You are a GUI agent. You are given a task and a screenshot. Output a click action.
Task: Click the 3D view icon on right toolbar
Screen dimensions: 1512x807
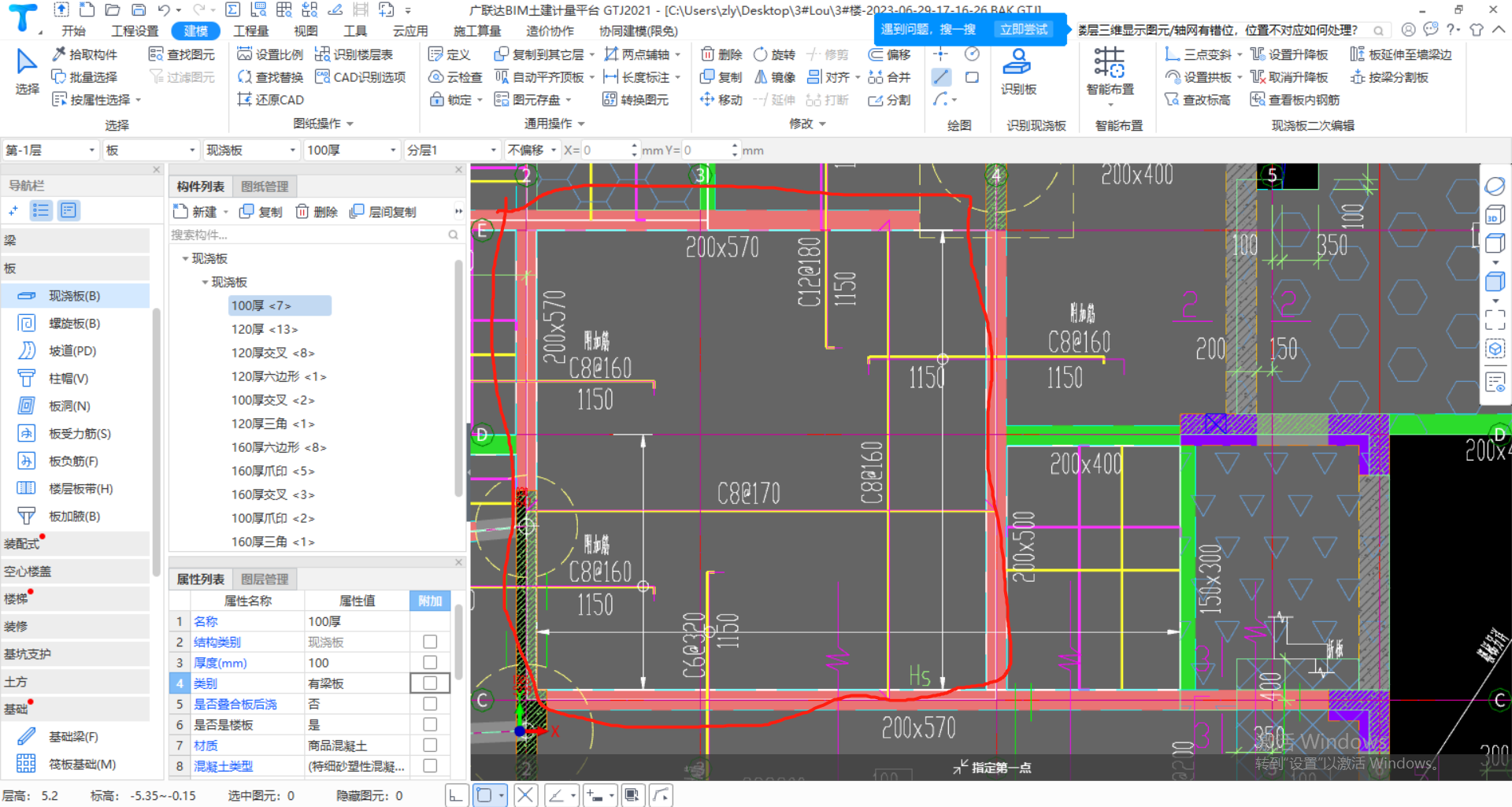coord(1495,214)
